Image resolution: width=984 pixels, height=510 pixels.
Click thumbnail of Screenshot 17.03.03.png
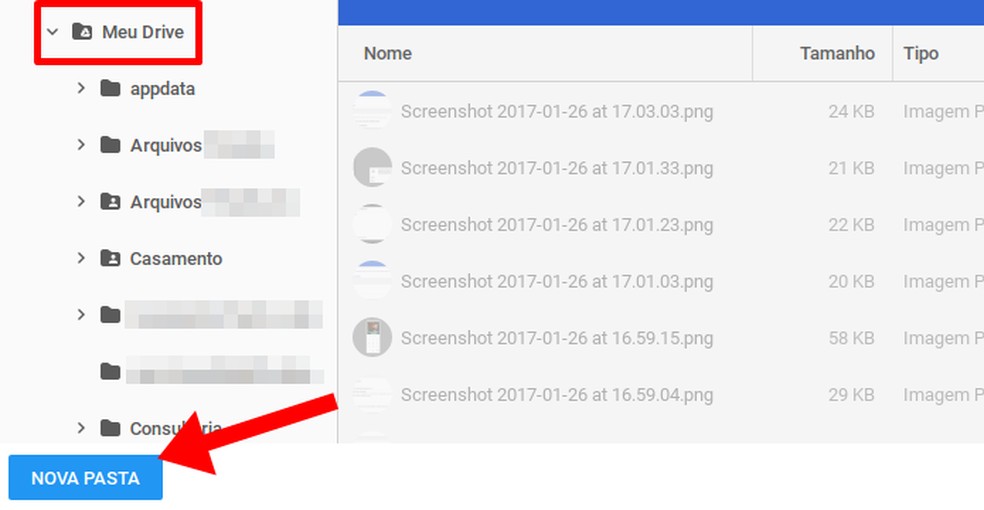click(x=372, y=110)
